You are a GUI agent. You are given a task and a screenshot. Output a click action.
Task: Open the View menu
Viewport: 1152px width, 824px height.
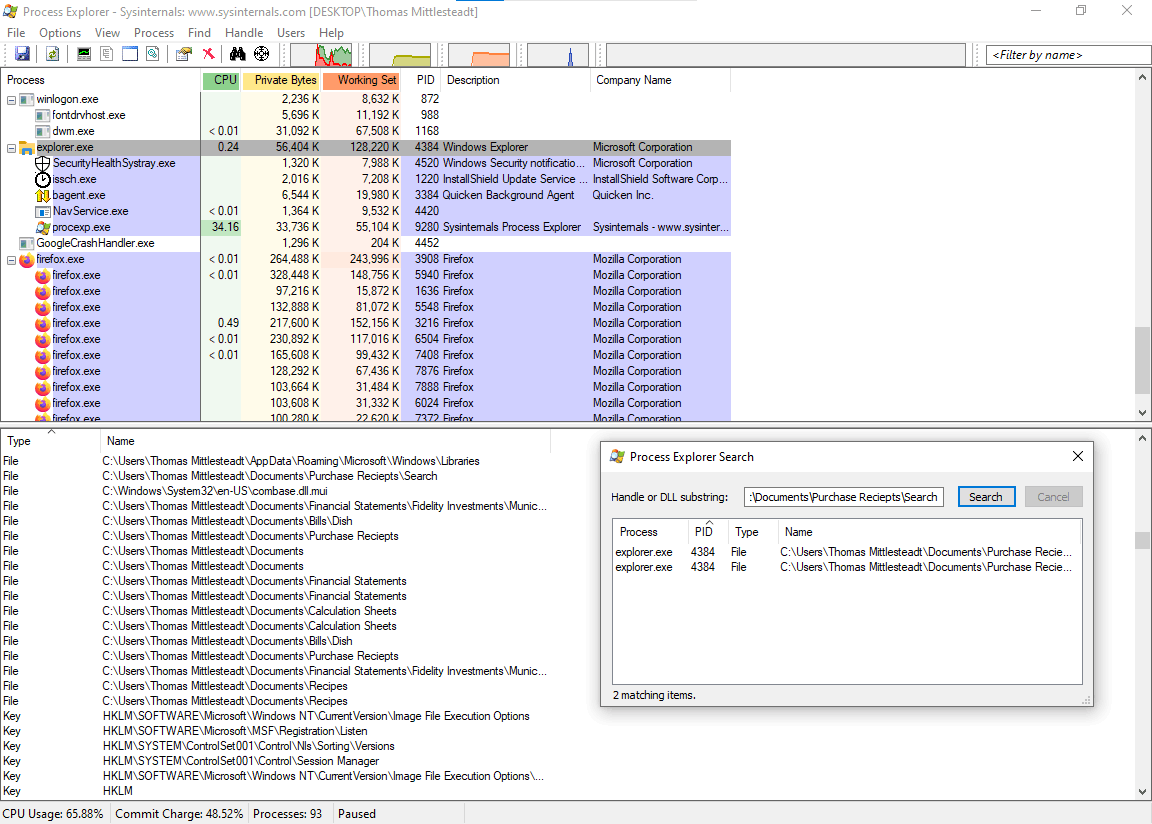click(x=107, y=33)
